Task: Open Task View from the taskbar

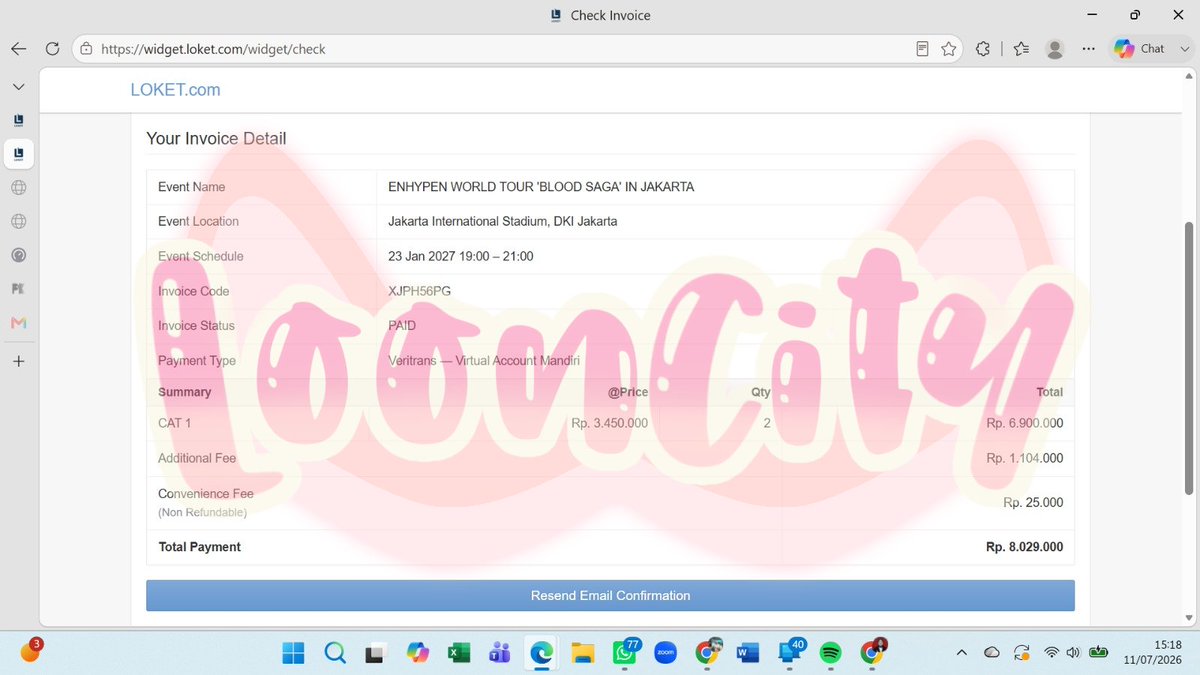Action: point(375,653)
